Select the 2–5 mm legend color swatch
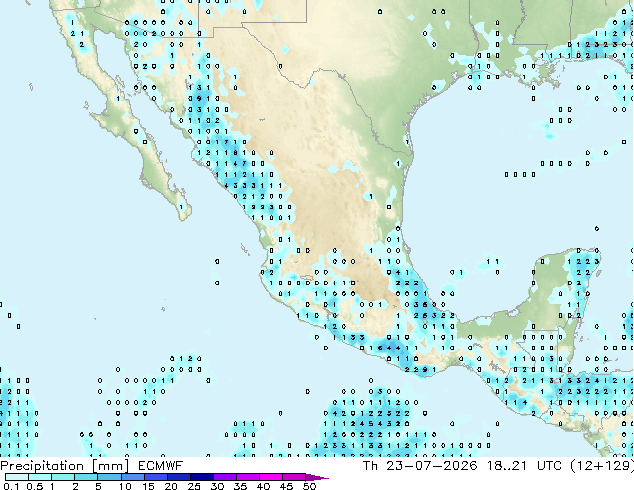This screenshot has height=490, width=634. pos(86,477)
